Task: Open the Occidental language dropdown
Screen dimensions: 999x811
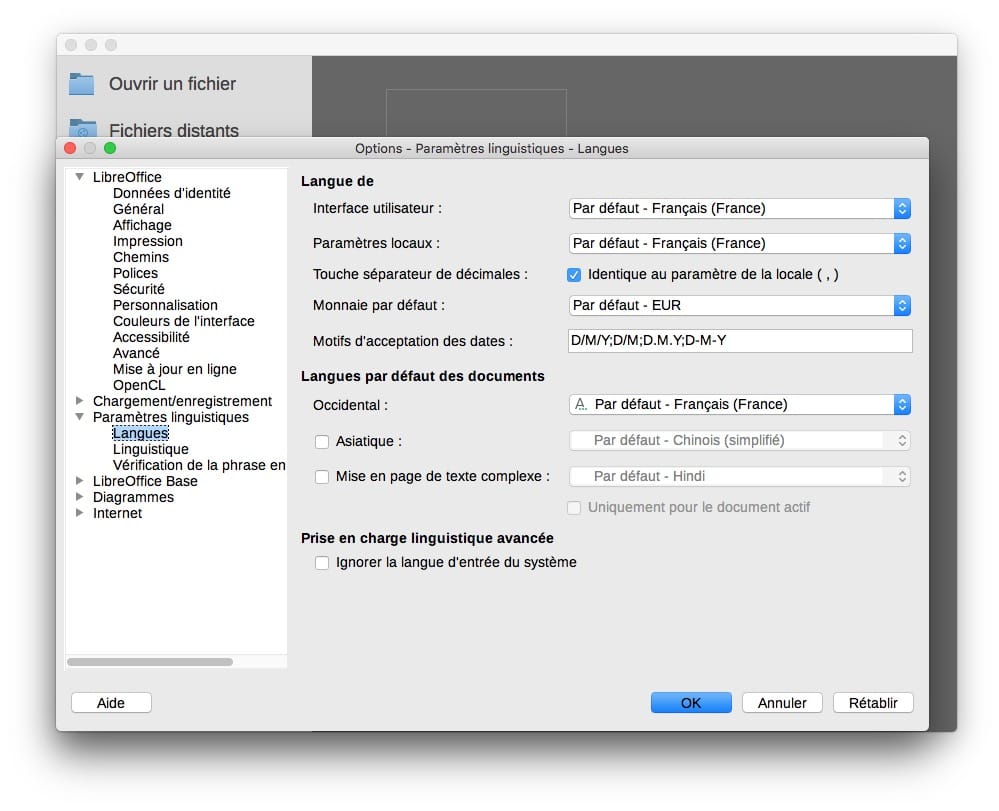Action: (739, 405)
